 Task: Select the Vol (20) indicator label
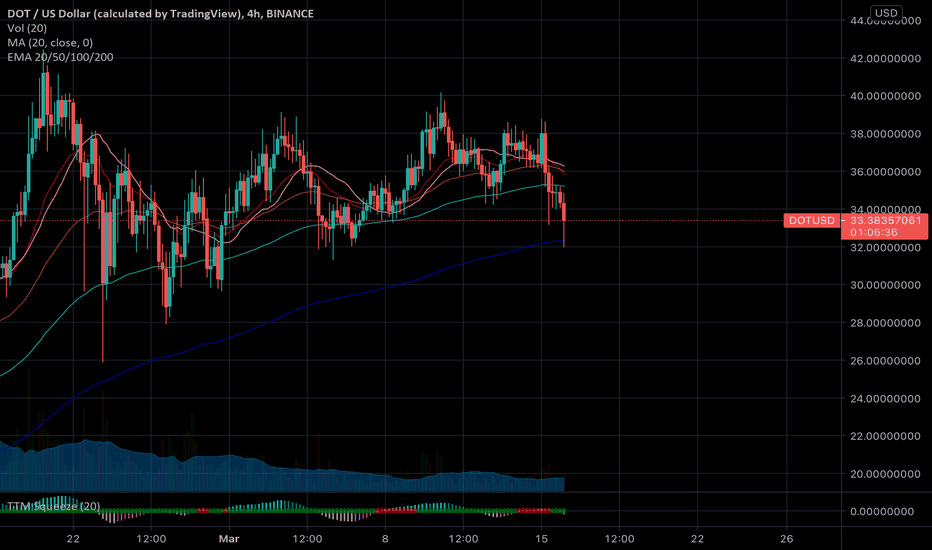(x=27, y=28)
